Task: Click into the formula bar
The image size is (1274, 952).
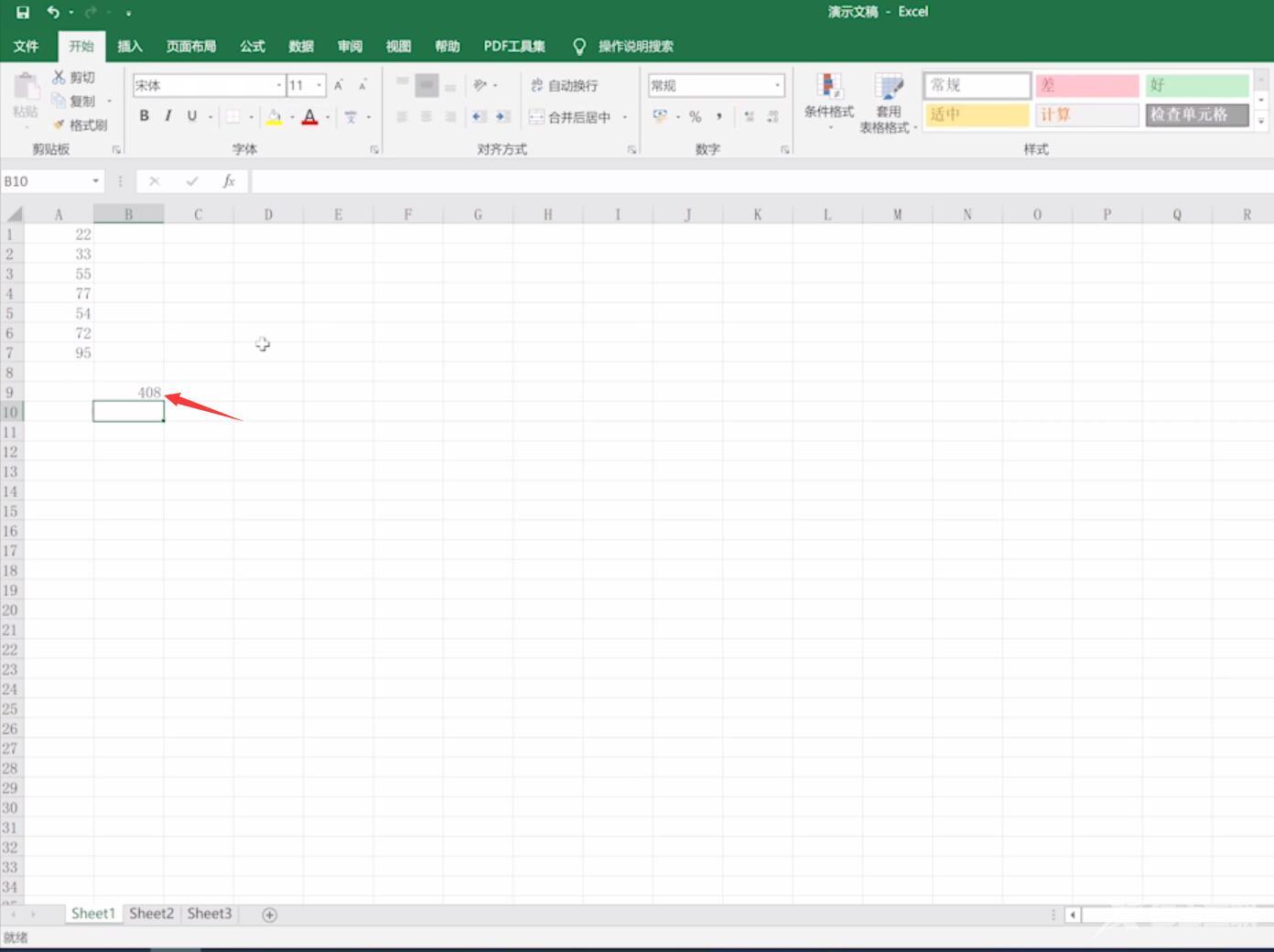Action: [761, 181]
